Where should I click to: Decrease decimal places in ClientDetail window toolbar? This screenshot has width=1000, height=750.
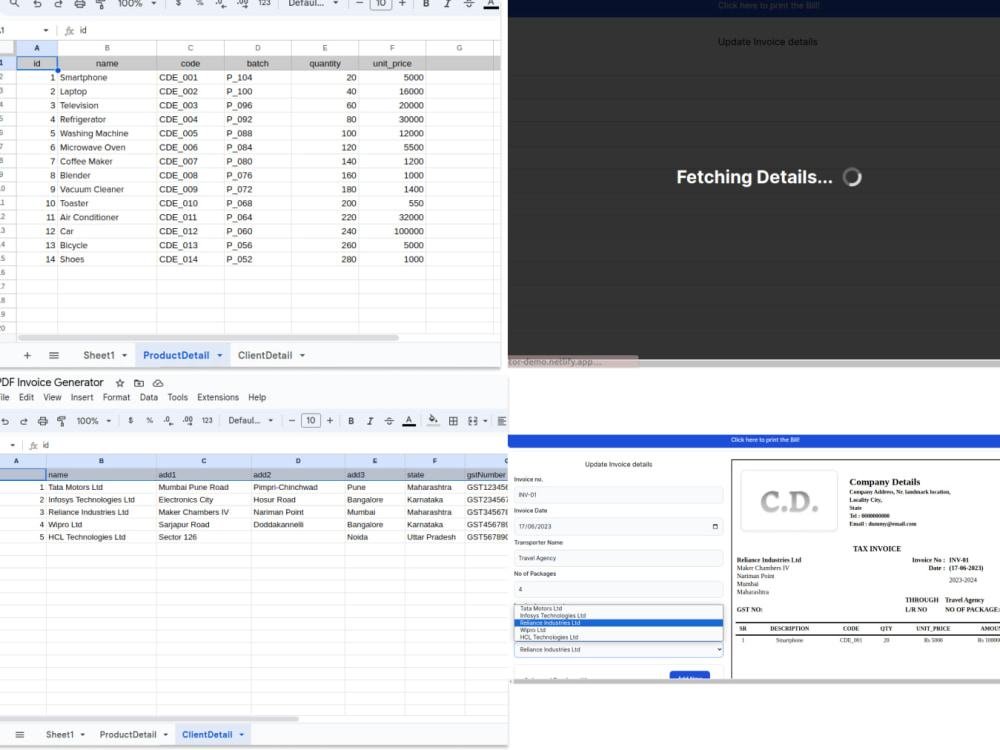pos(168,421)
